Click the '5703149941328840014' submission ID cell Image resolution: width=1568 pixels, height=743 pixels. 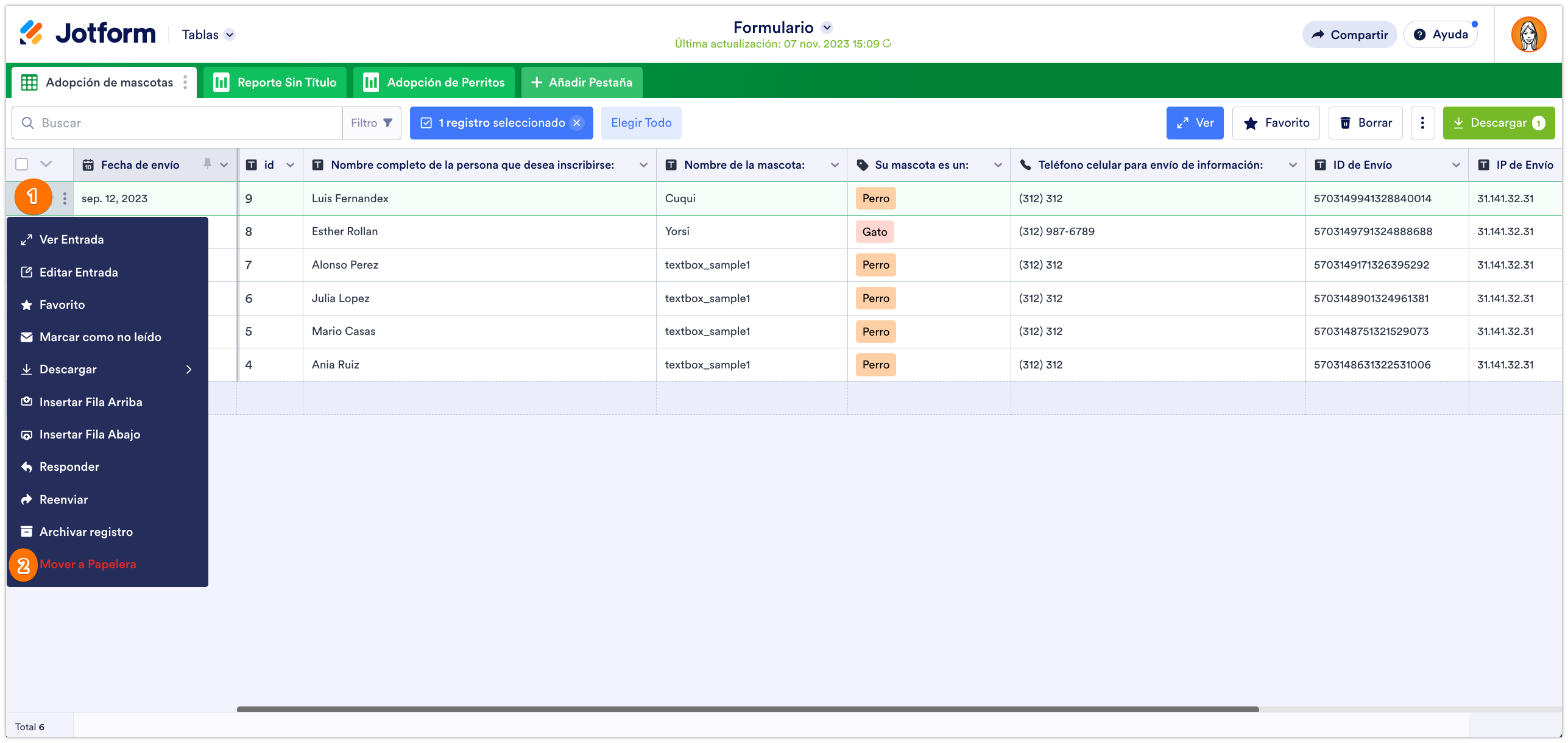point(1386,199)
